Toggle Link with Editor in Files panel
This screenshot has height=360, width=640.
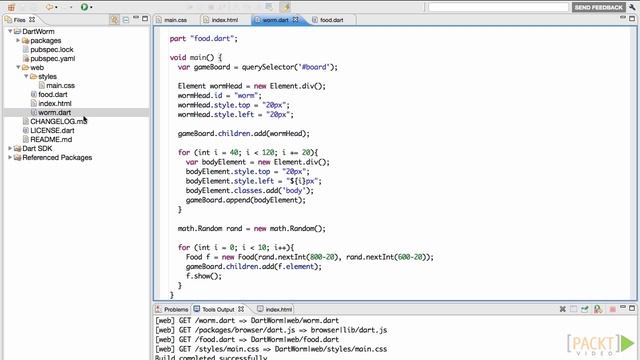tap(115, 20)
